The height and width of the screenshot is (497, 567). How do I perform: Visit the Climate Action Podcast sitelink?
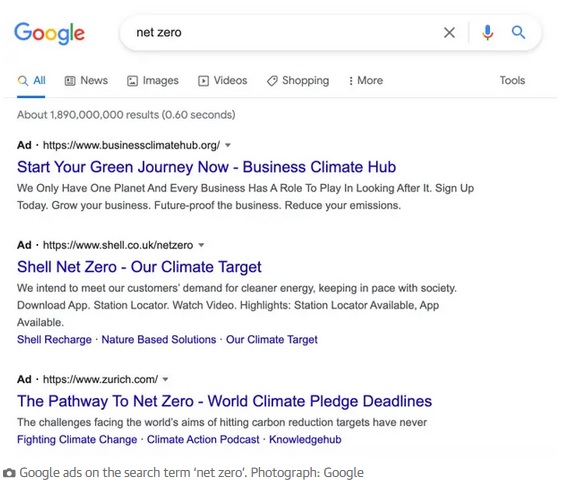pos(203,439)
